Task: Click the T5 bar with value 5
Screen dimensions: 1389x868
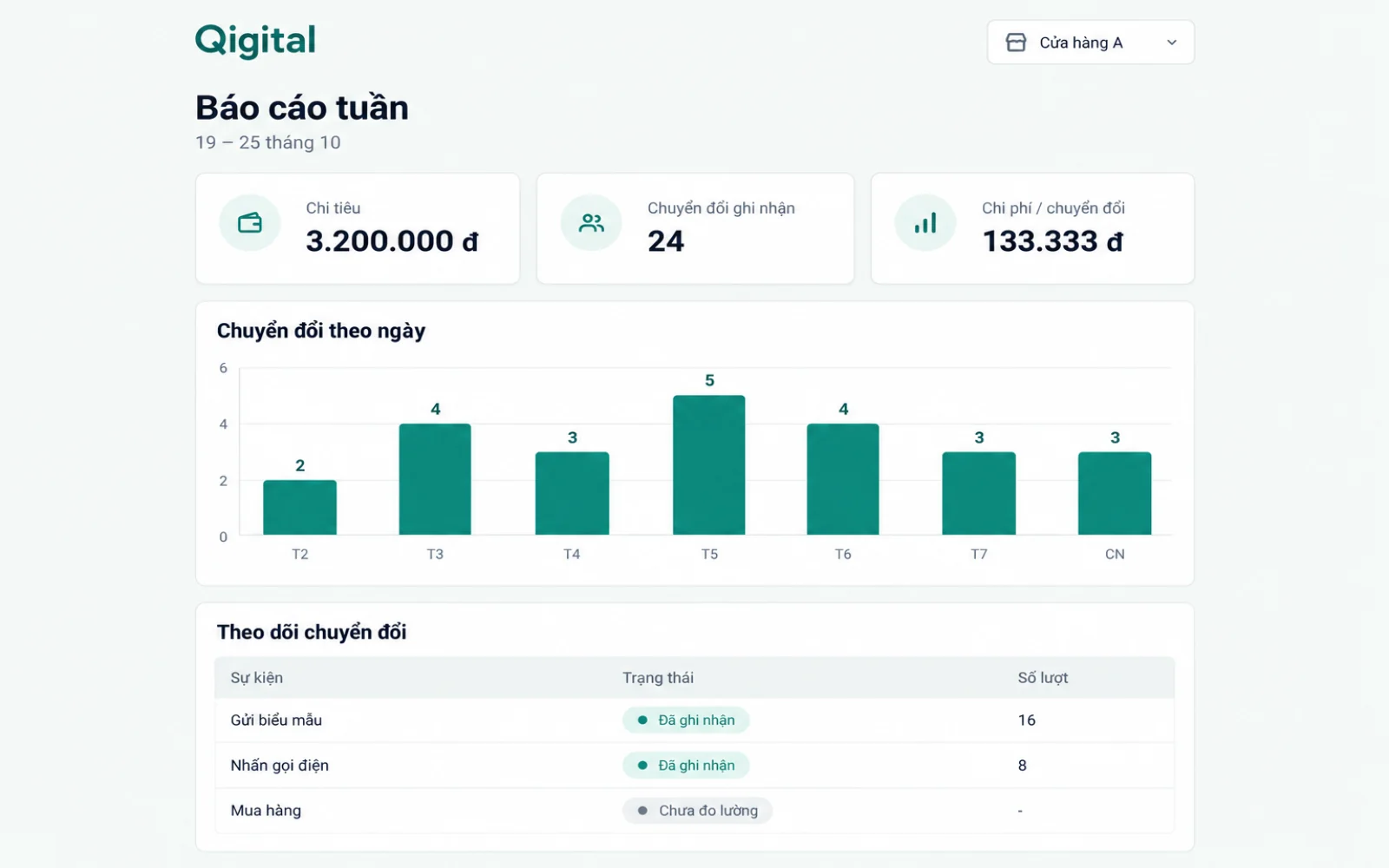Action: (709, 465)
